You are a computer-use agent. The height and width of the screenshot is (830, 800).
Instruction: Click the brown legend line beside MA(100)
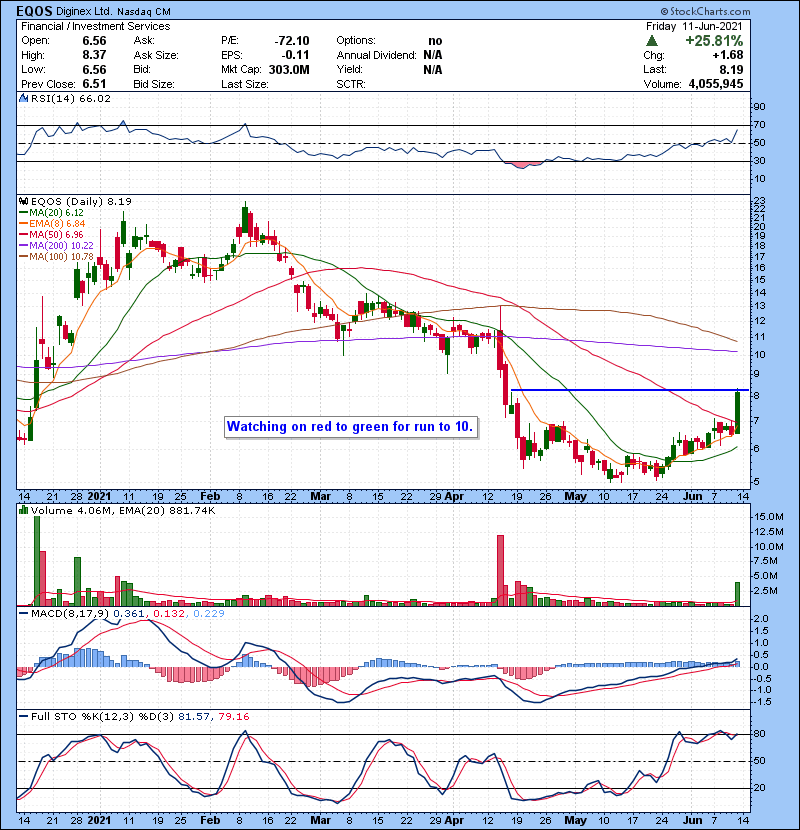(23, 257)
